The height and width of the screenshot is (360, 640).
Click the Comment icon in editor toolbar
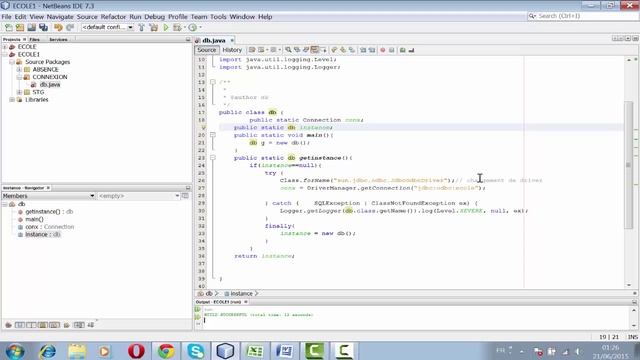pyautogui.click(x=402, y=50)
